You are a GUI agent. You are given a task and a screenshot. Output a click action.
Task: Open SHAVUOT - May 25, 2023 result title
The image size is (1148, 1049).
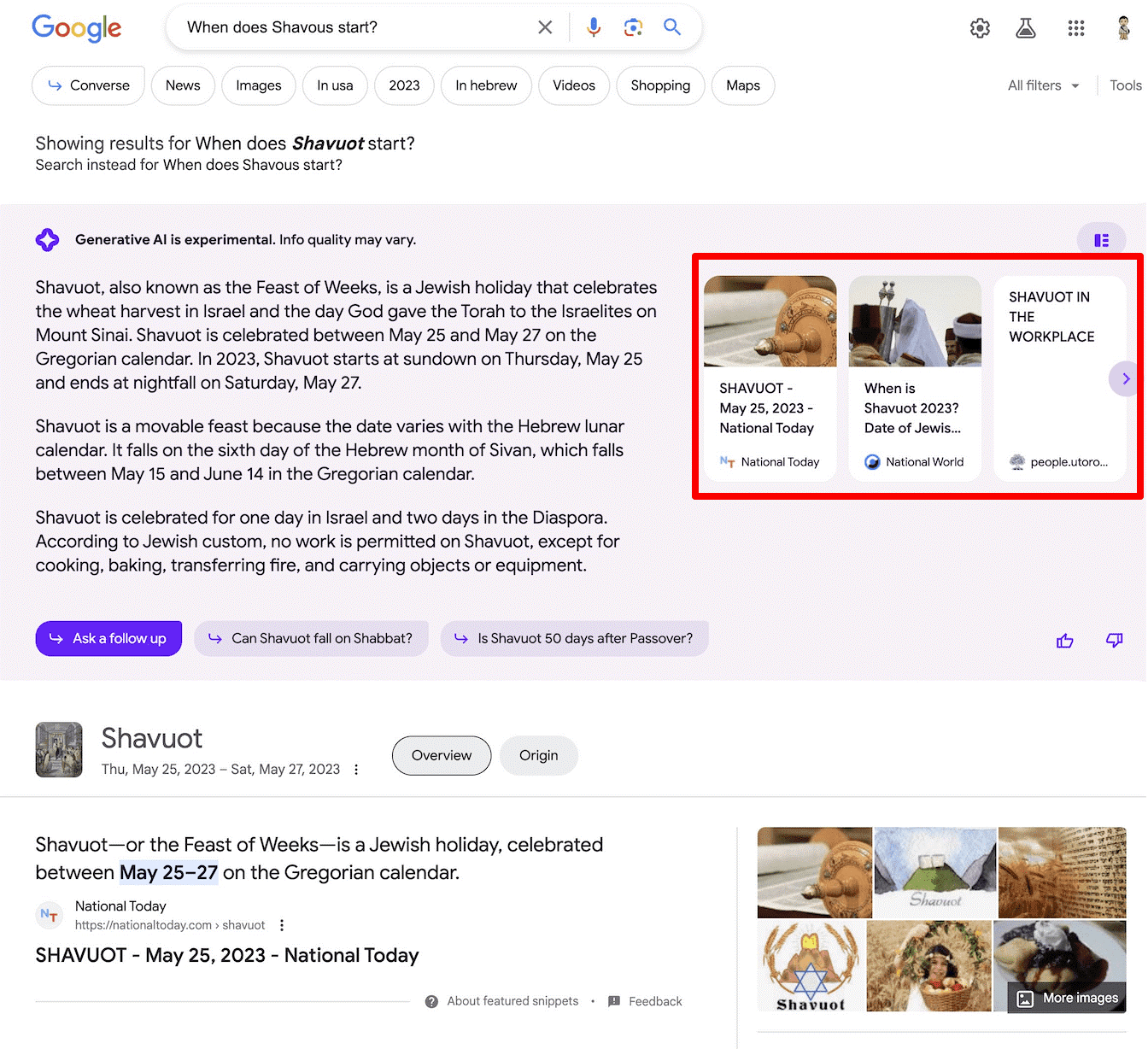click(227, 955)
